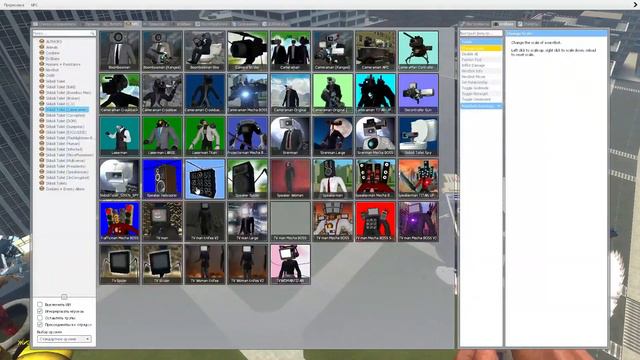
Task: Pick the Camera Strider NPC icon
Action: [248, 51]
